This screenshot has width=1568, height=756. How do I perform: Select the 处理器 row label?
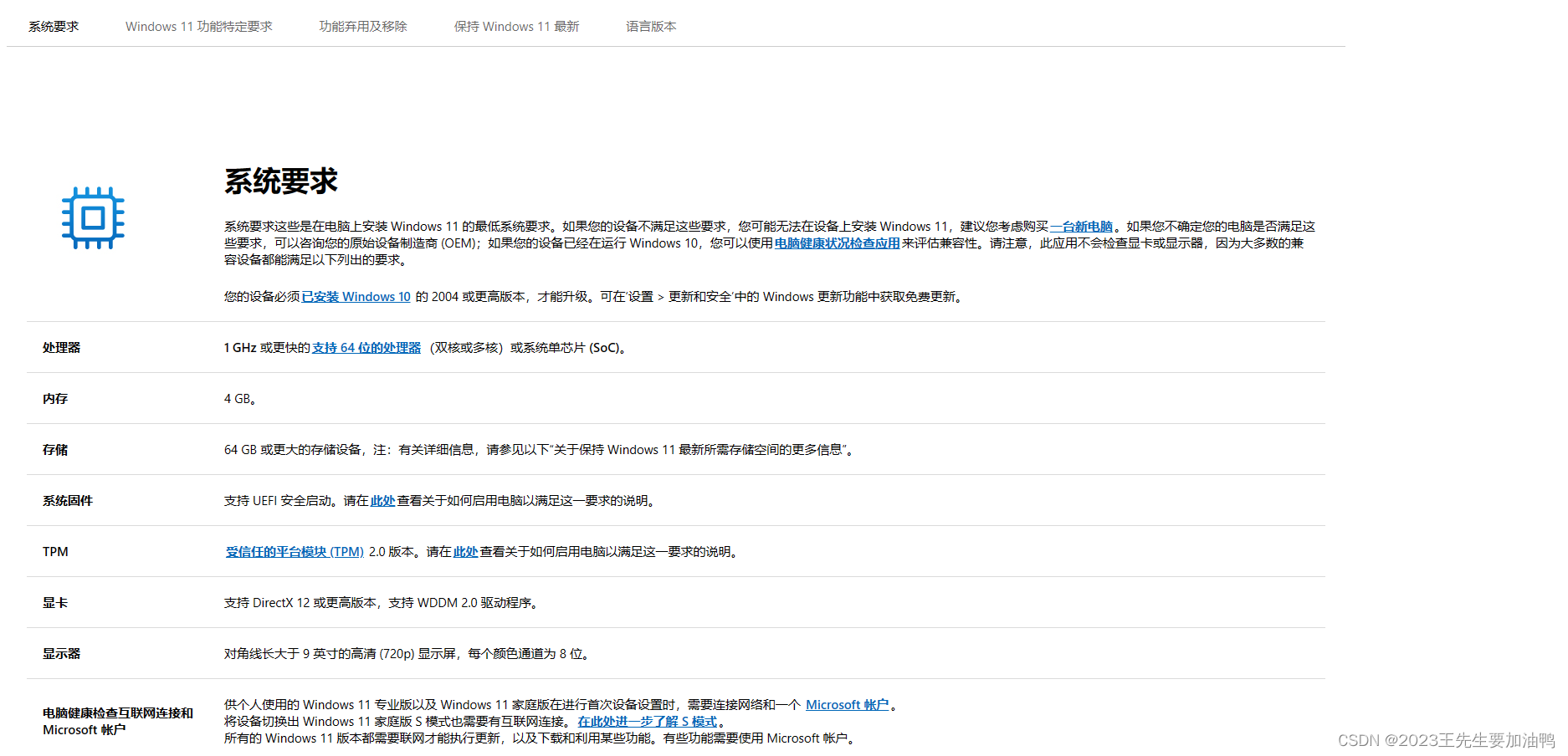pos(62,348)
